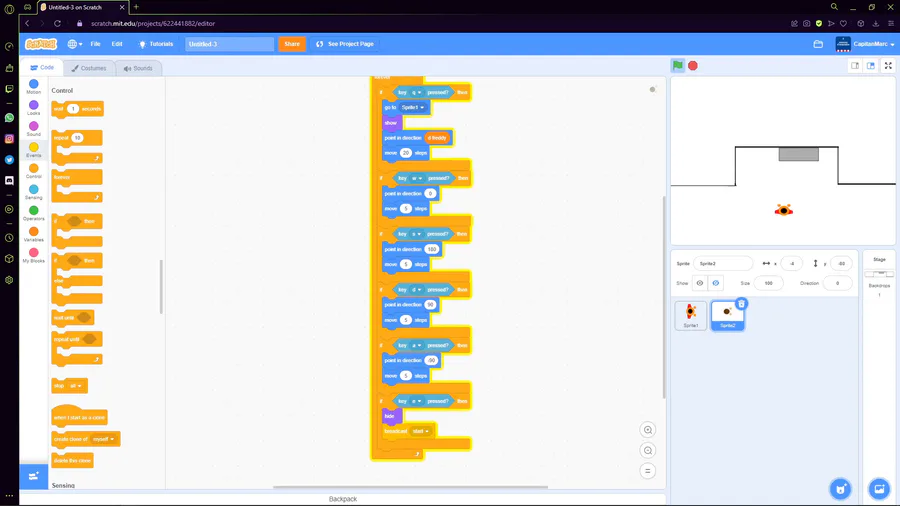Viewport: 900px width, 506px height.
Task: Select the Events block category
Action: [33, 150]
